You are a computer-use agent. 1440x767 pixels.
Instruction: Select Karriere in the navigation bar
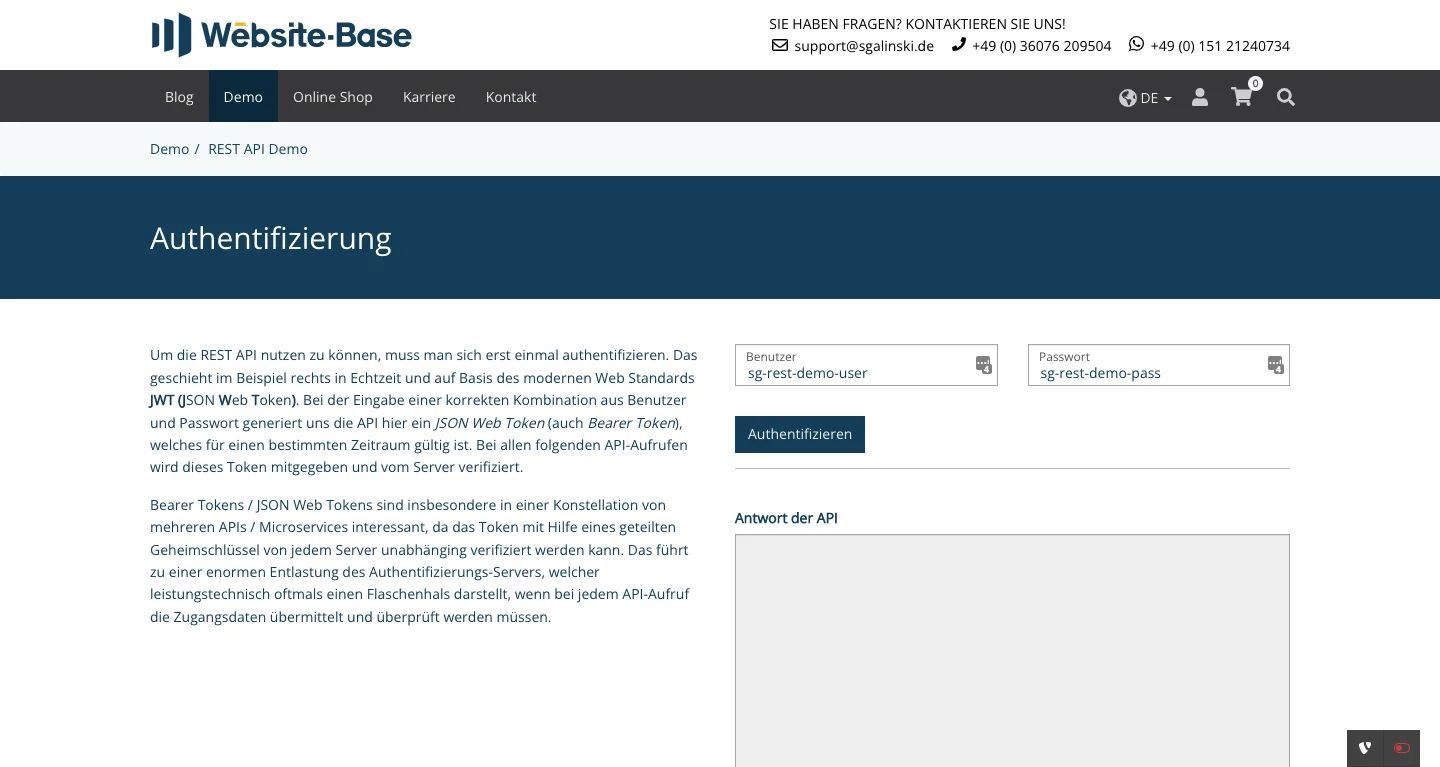coord(429,97)
